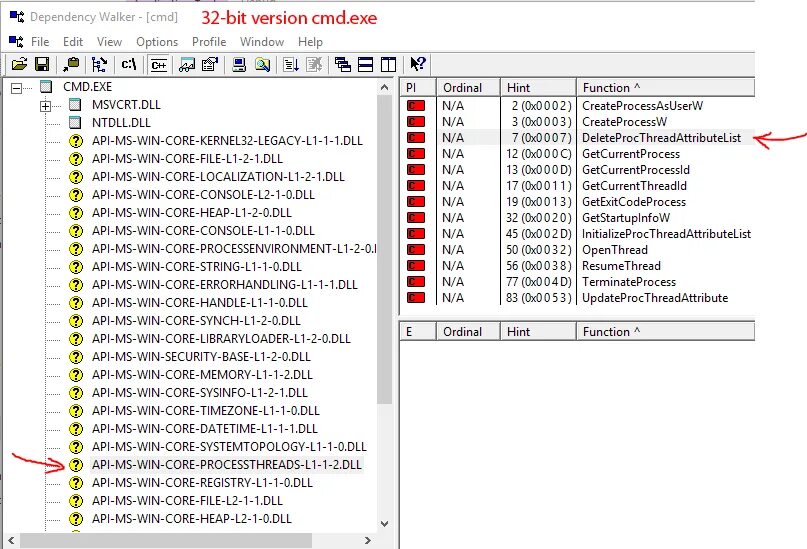
Task: Click the module icon beside CMD.EXE
Action: 46,86
